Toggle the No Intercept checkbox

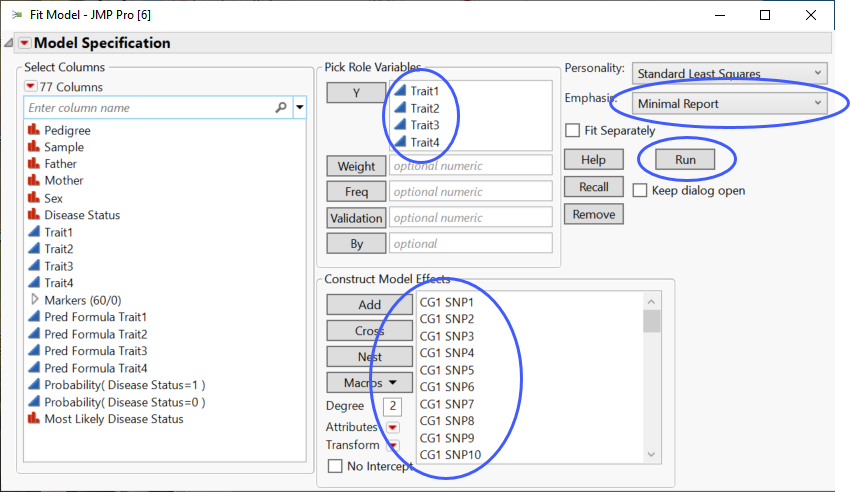tap(335, 466)
